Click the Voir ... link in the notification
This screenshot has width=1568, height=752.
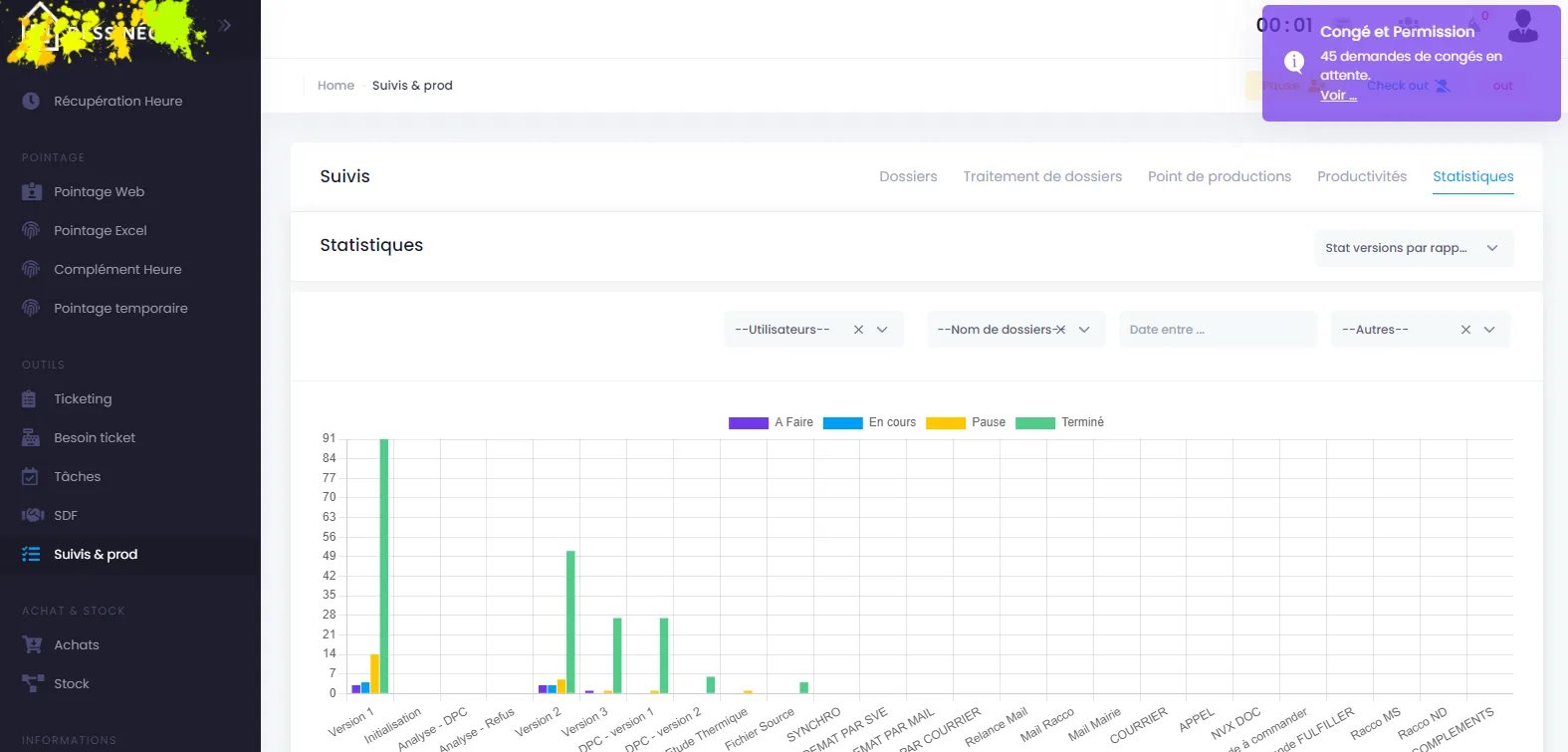pyautogui.click(x=1338, y=95)
